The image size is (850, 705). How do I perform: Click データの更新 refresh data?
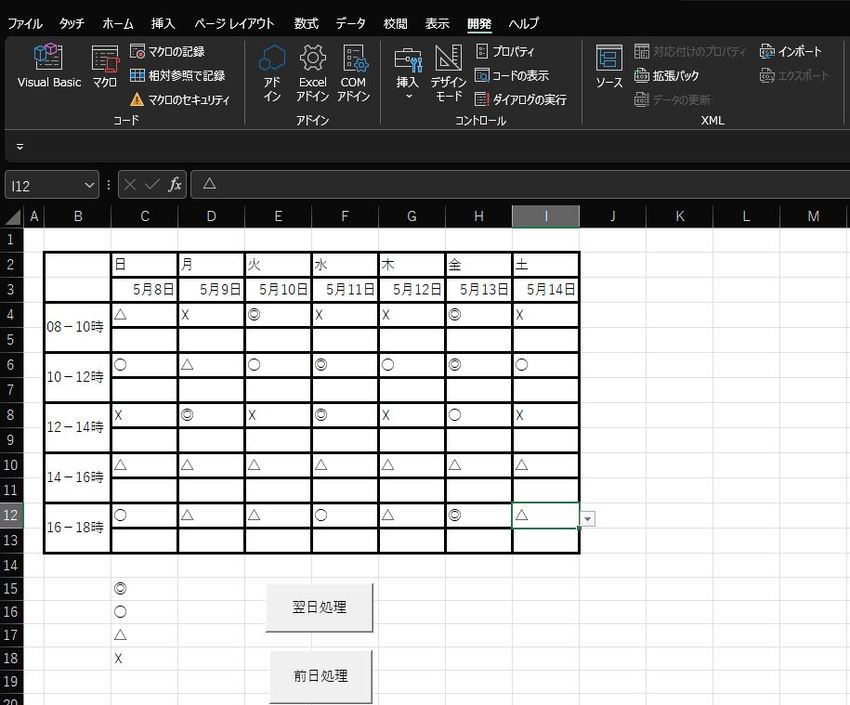click(x=672, y=100)
